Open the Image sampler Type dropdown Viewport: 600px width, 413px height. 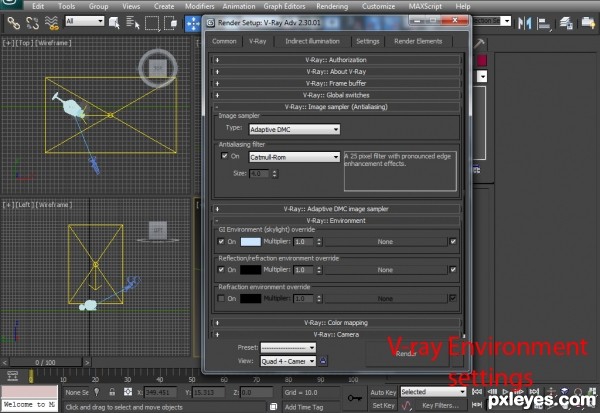pyautogui.click(x=294, y=129)
